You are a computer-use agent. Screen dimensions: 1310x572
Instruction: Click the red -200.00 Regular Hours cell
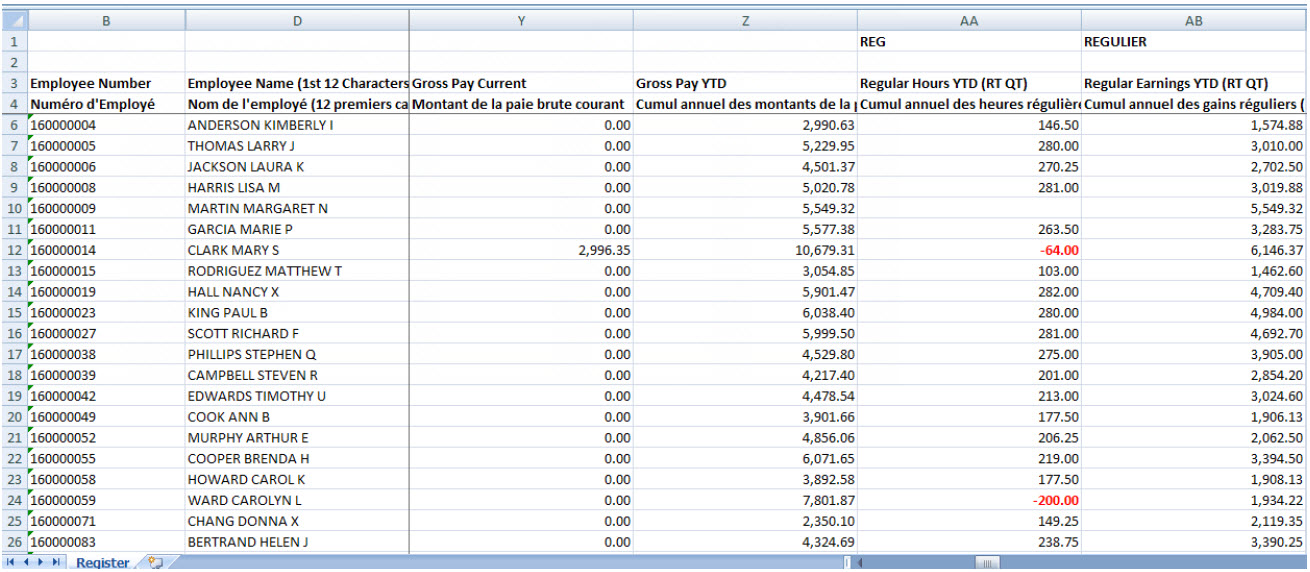(x=968, y=500)
